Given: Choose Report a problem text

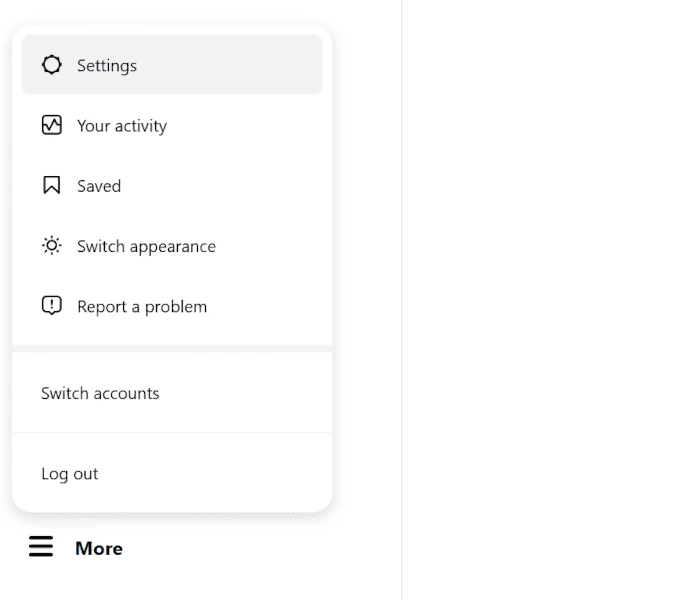Looking at the screenshot, I should (142, 307).
